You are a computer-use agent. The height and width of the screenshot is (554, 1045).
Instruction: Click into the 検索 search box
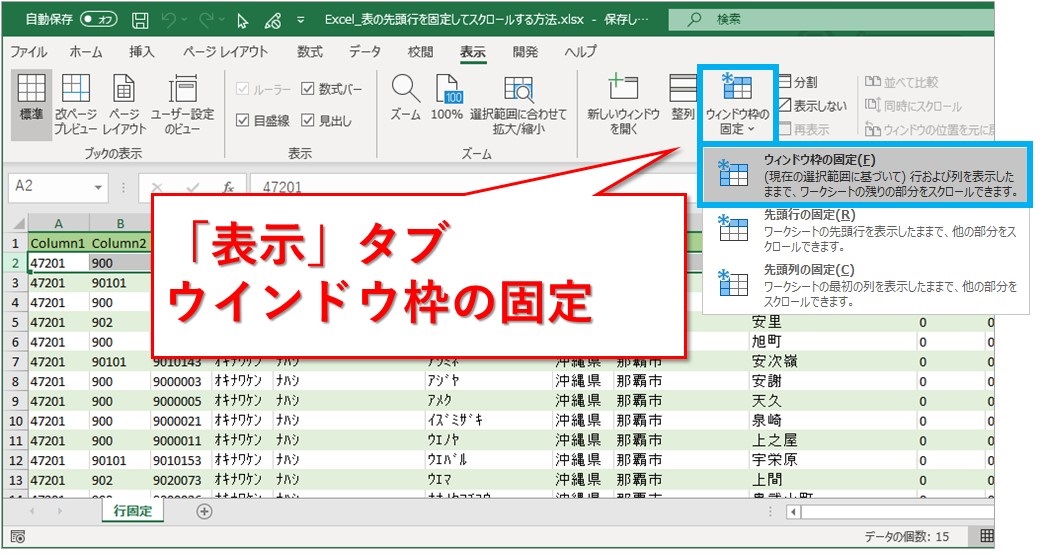(x=831, y=19)
